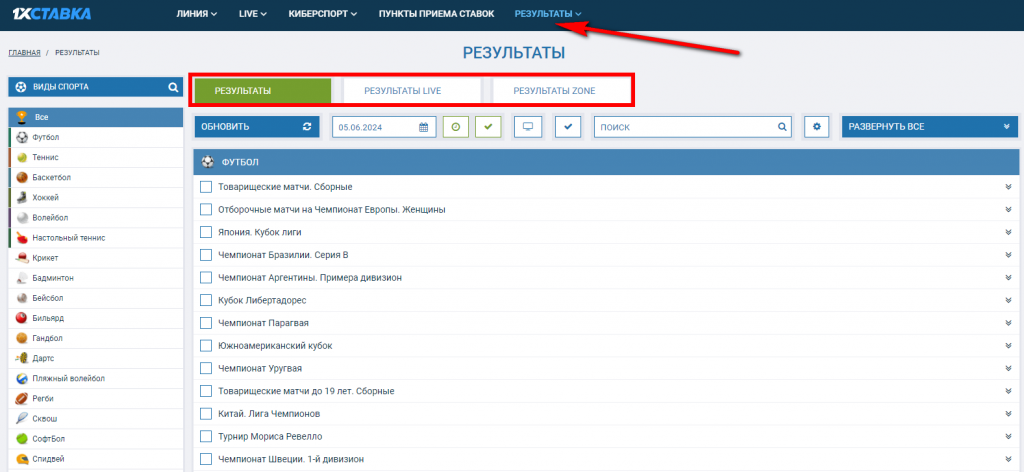Viewport: 1024px width, 472px height.
Task: Click the volleyball icon
Action: [x=22, y=218]
